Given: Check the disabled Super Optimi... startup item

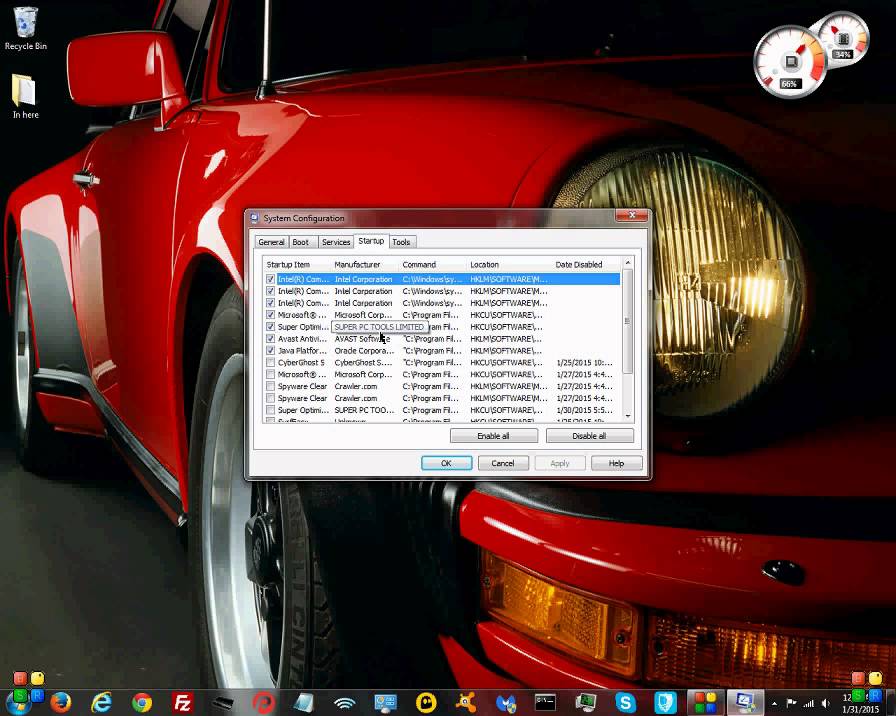Looking at the screenshot, I should [x=270, y=410].
